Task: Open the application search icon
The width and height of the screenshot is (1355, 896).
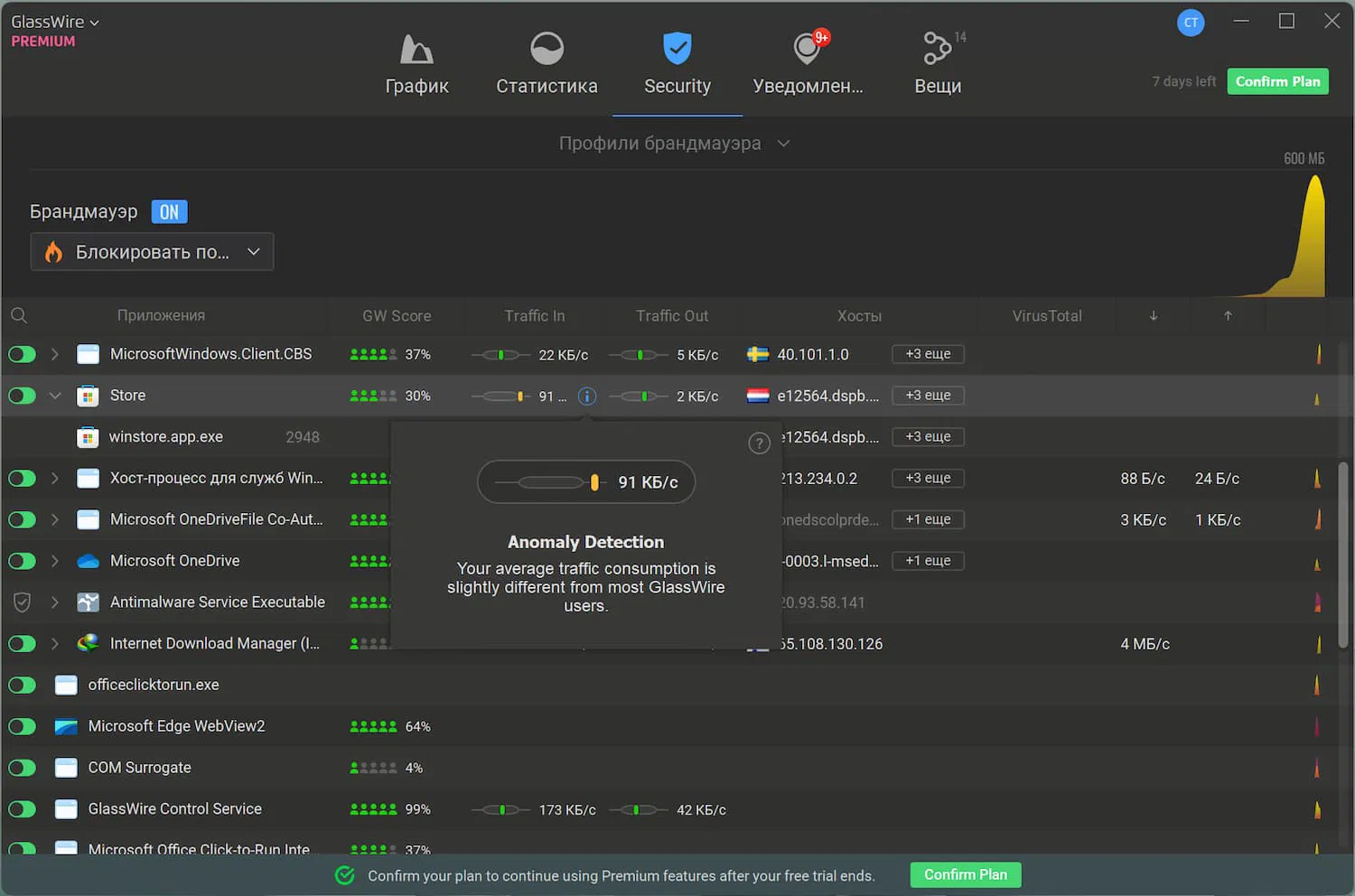Action: point(19,315)
